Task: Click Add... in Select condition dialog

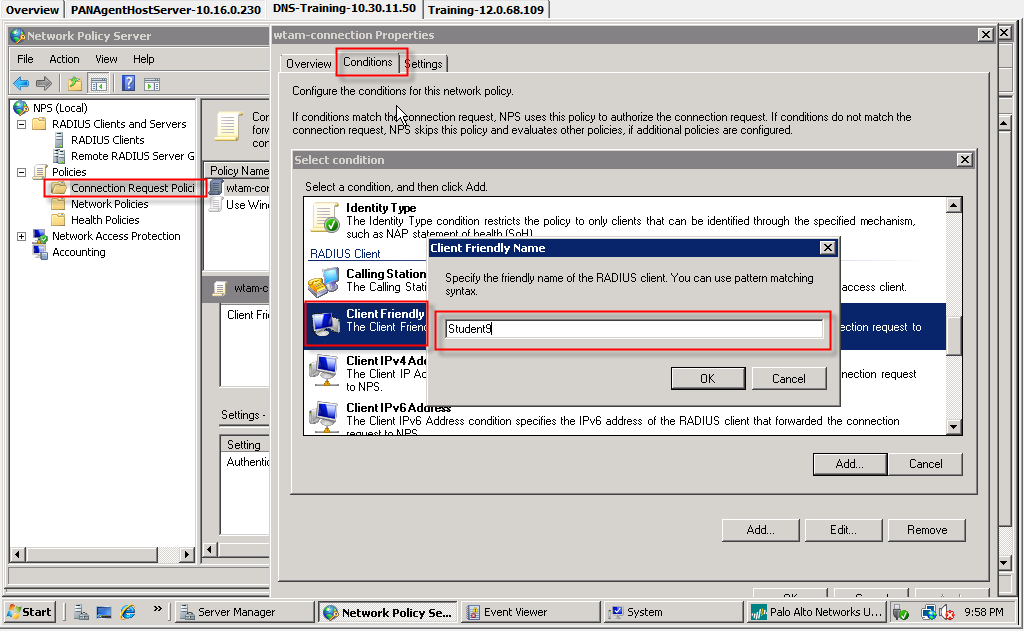Action: click(x=850, y=464)
